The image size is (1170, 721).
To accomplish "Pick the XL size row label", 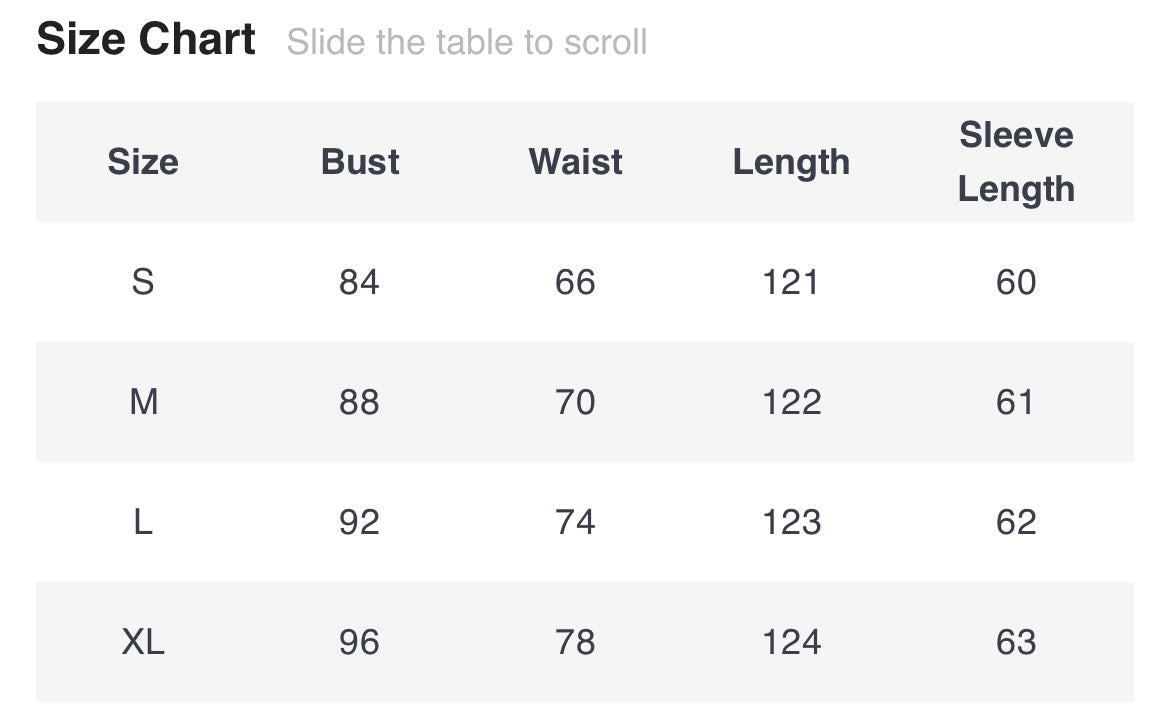I will pyautogui.click(x=143, y=642).
